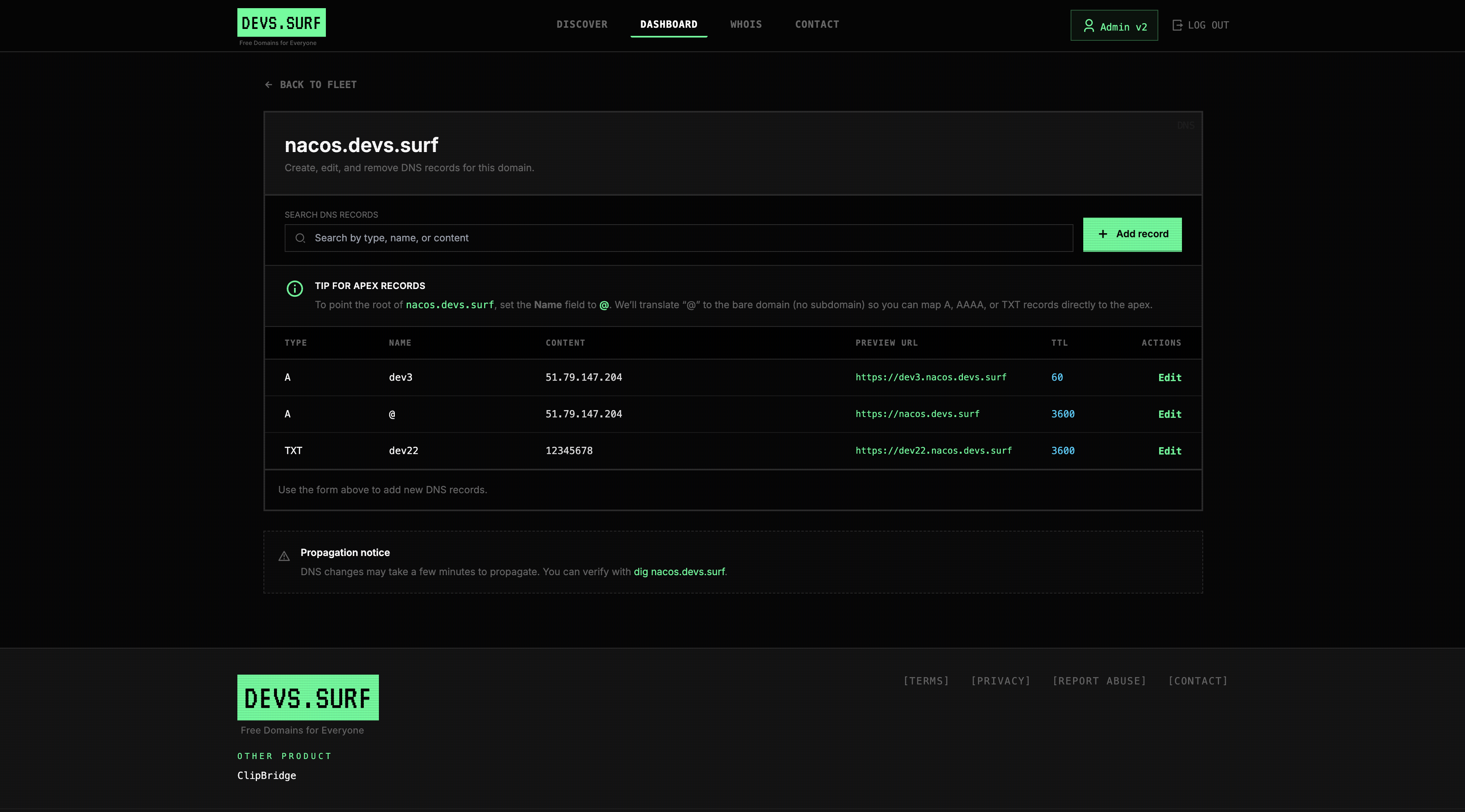The height and width of the screenshot is (812, 1465).
Task: Open the https://nacos.devs.surf preview URL
Action: click(x=917, y=414)
